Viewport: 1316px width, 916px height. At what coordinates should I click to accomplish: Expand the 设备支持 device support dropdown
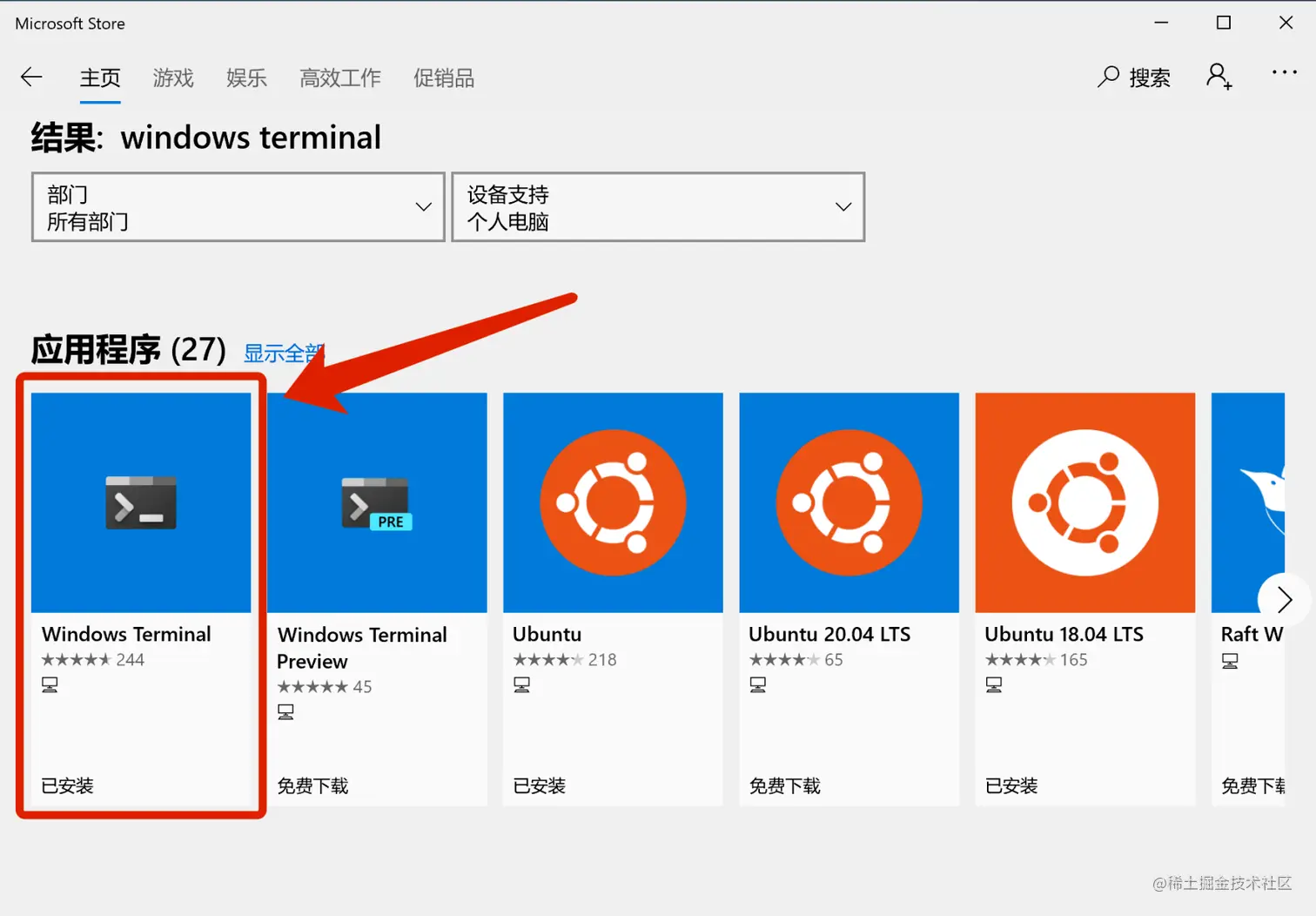[658, 206]
